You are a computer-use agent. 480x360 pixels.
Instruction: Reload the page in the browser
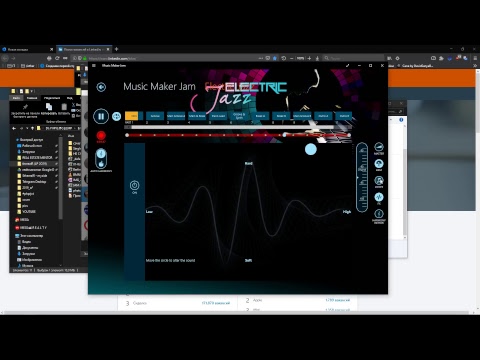57,58
